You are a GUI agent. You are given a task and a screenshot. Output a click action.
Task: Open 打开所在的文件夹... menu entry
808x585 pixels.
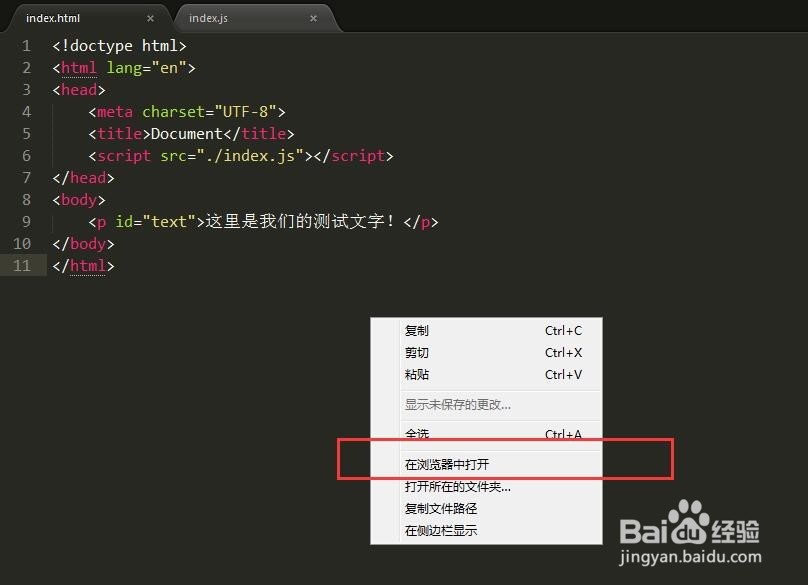click(x=486, y=487)
